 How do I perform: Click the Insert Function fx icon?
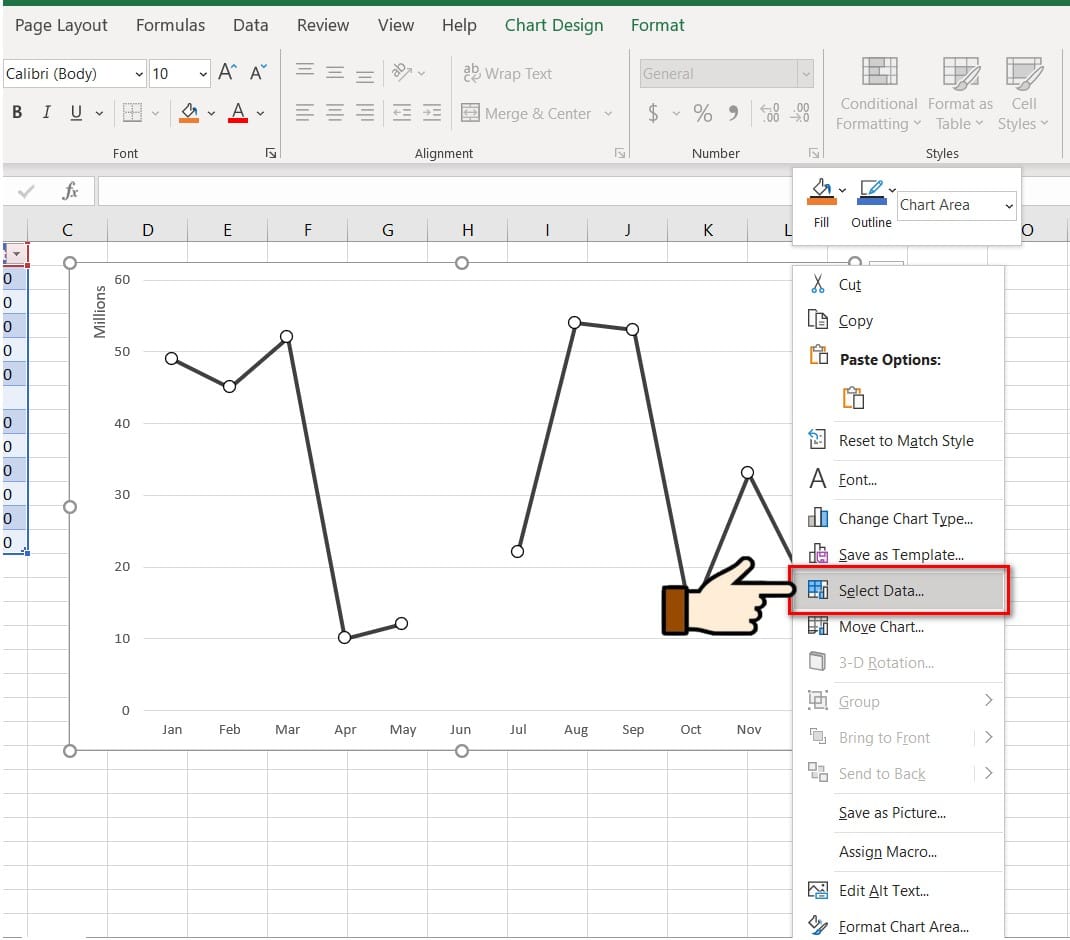click(70, 191)
